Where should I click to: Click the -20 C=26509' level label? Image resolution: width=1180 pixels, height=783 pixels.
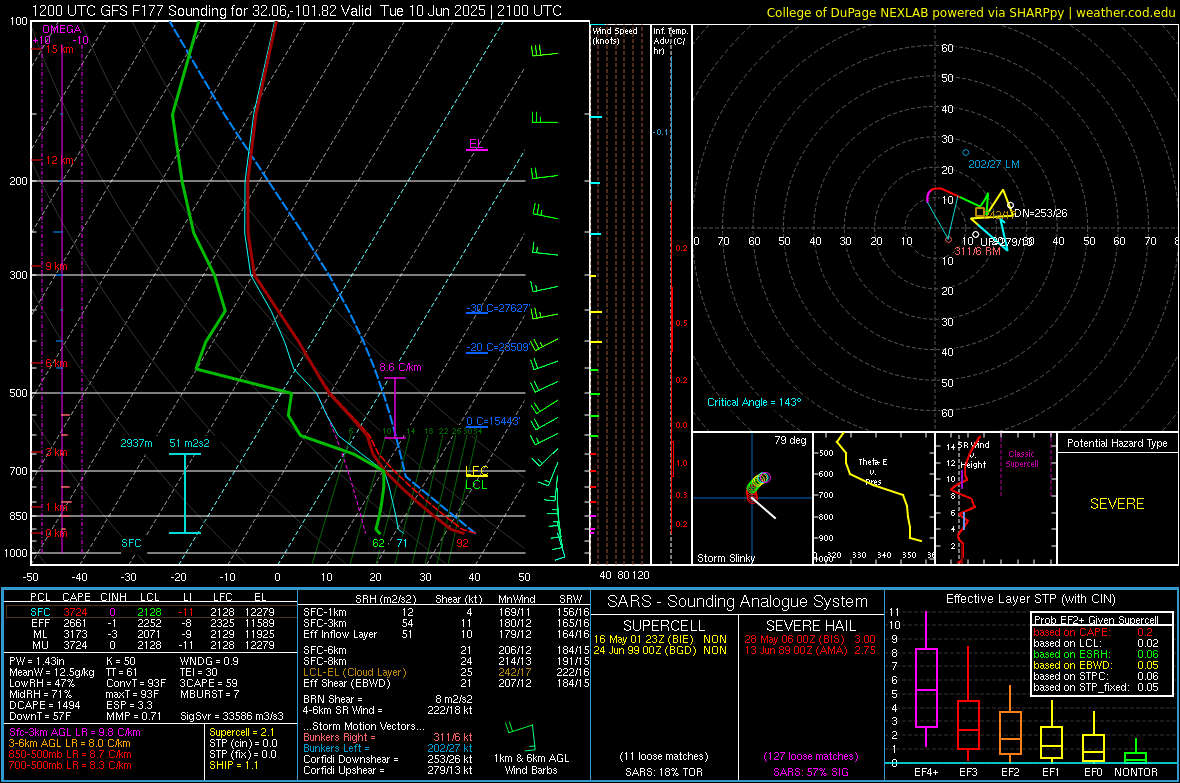coord(498,347)
